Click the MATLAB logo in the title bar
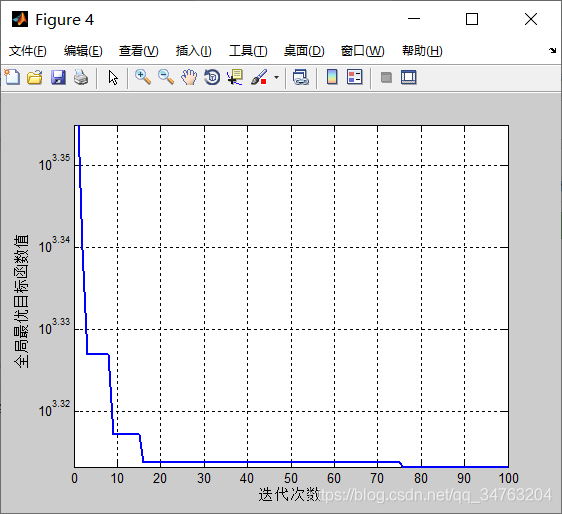Screen dimensions: 562x514 pos(19,19)
